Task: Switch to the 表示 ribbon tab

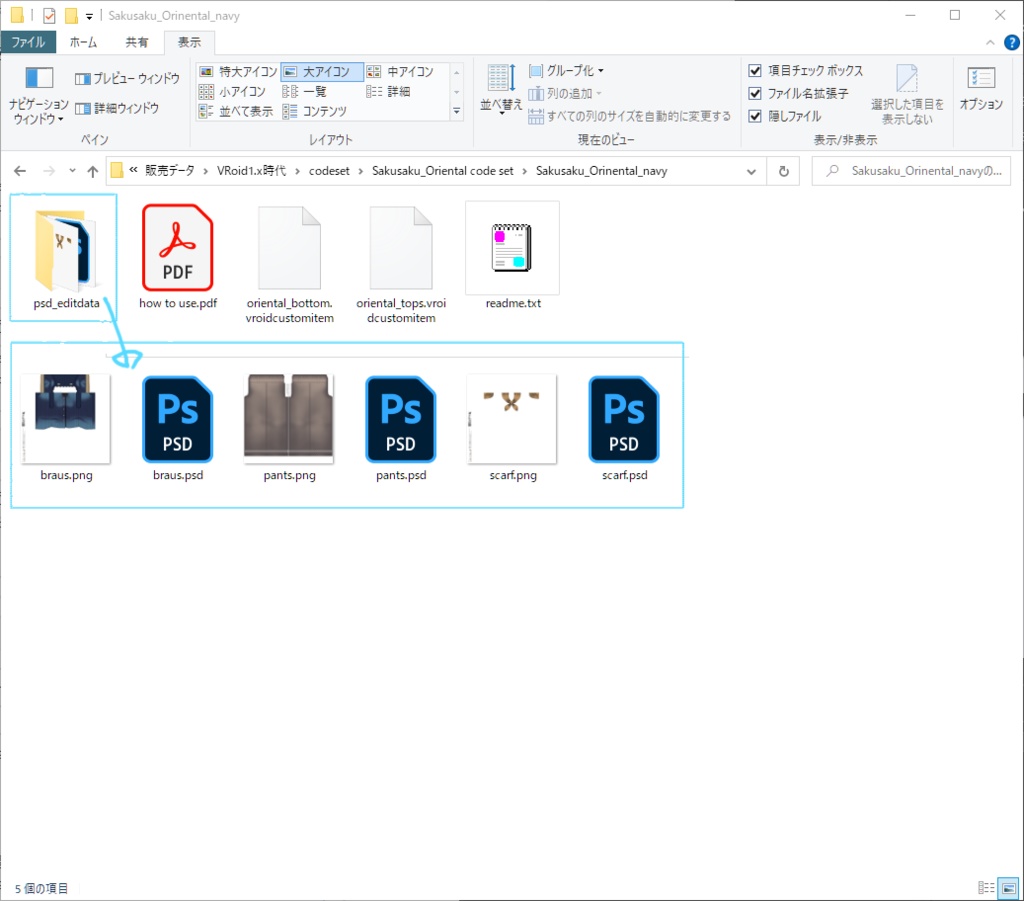Action: pos(189,42)
